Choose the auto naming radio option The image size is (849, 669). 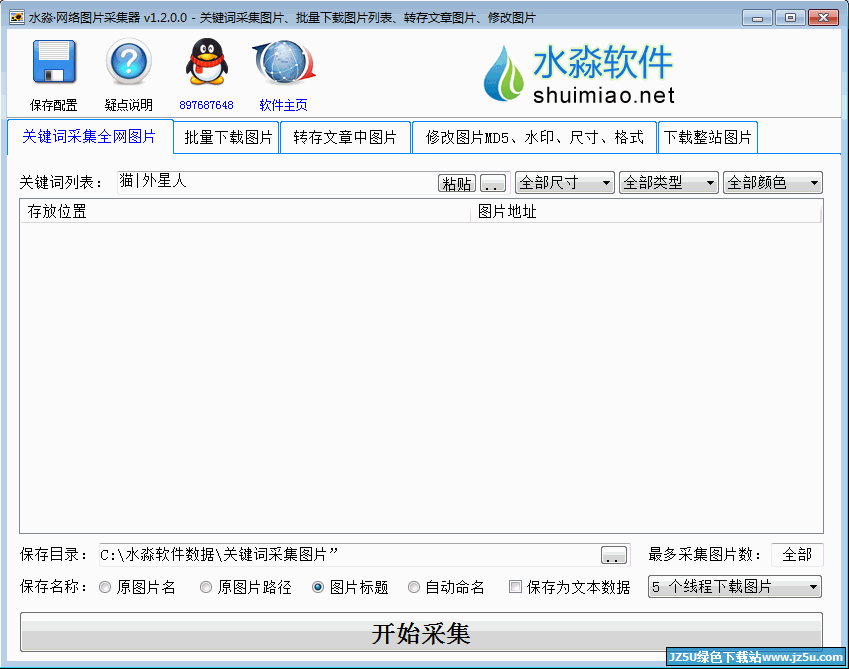414,588
